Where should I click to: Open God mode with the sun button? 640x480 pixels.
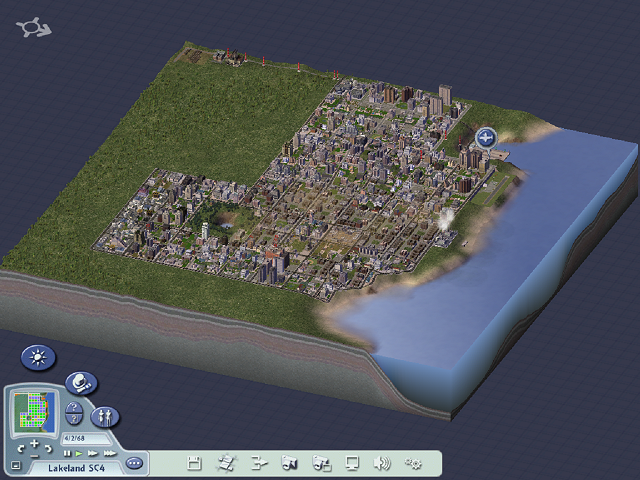pos(39,357)
